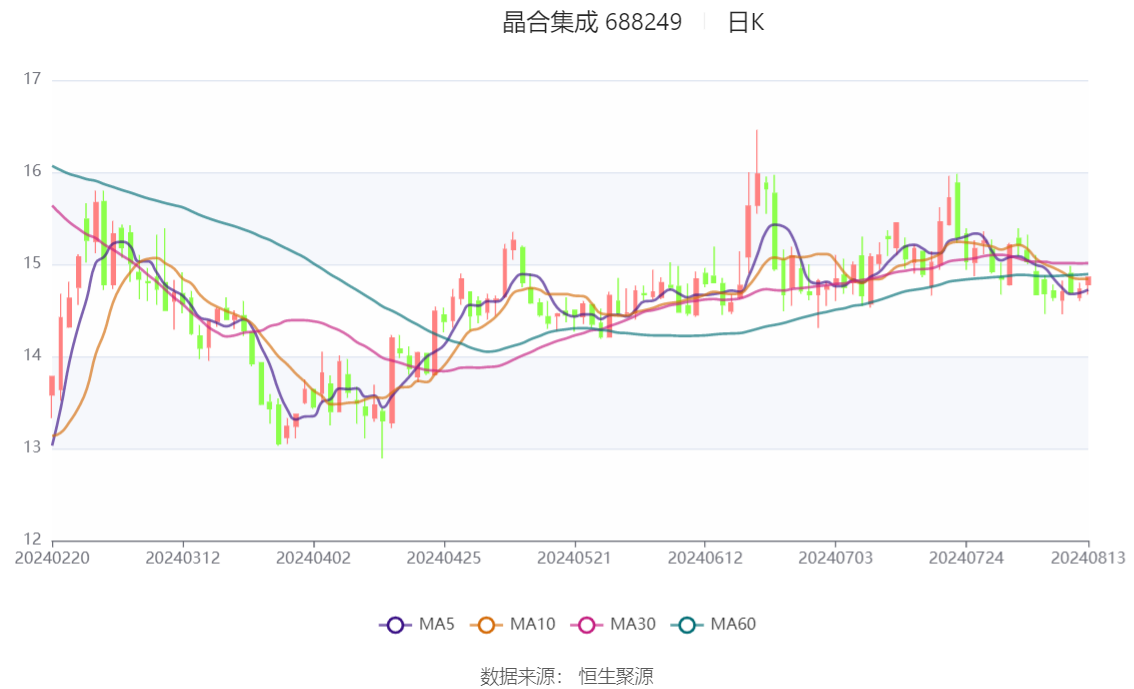Toggle the MA10 orange legend circle icon
Image resolution: width=1134 pixels, height=689 pixels.
click(x=486, y=625)
